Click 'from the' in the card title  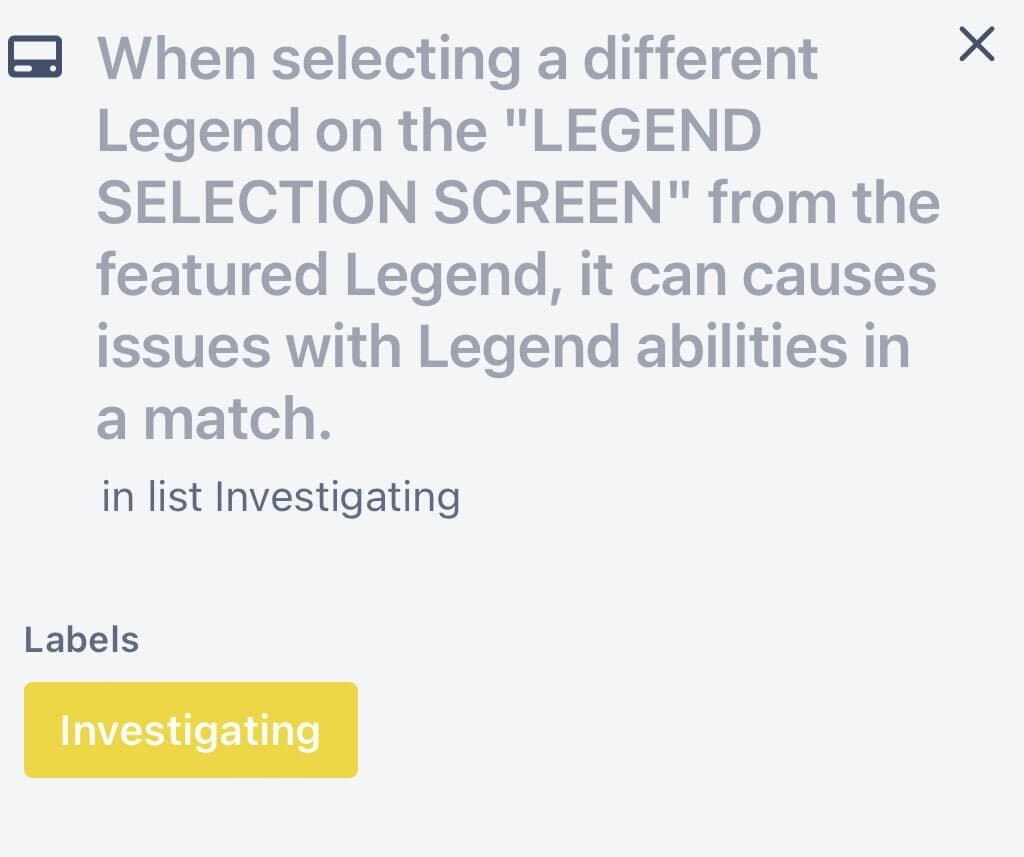tap(825, 204)
